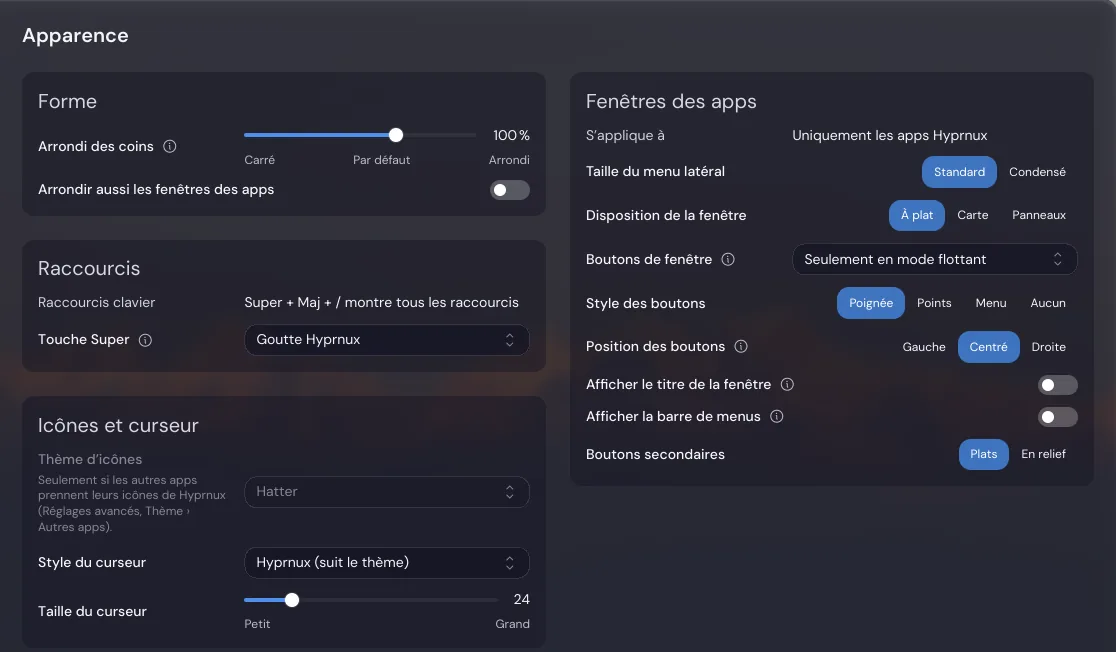Image resolution: width=1116 pixels, height=652 pixels.
Task: Select Condensé side menu size
Action: click(x=1037, y=172)
